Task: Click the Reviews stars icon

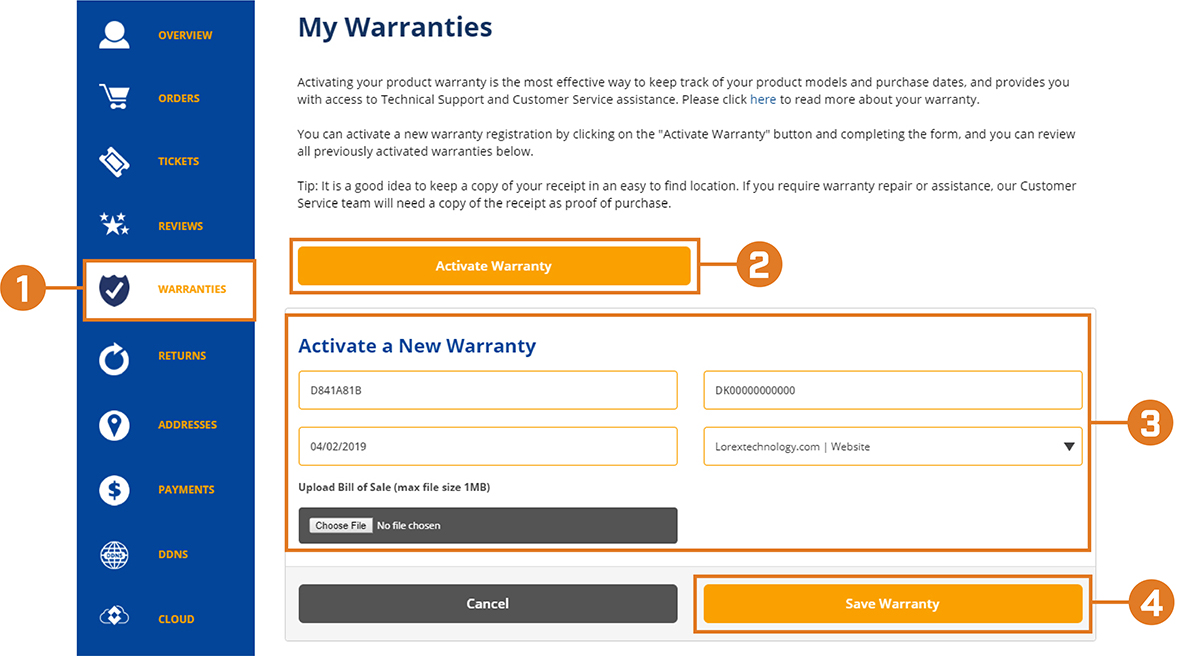Action: 114,225
